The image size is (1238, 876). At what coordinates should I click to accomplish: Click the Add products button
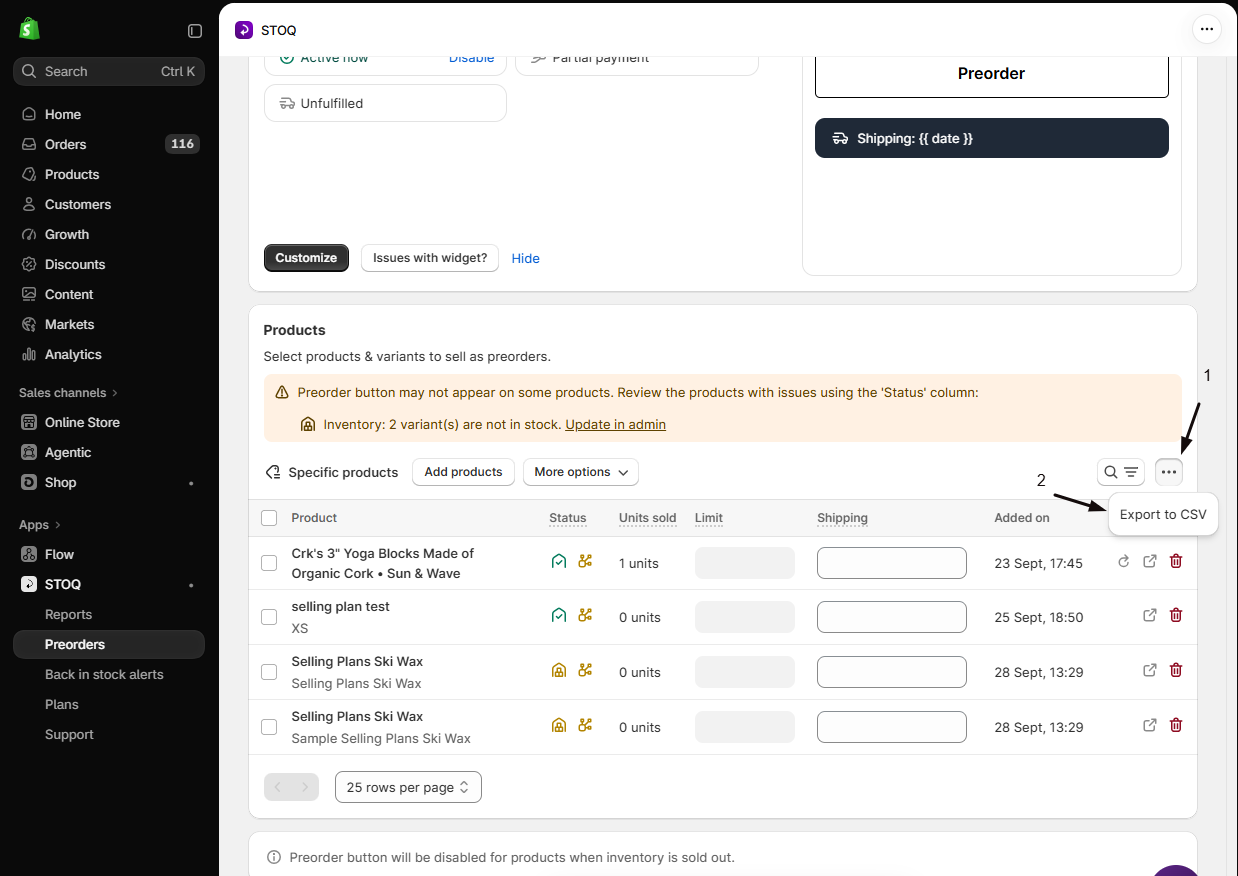[x=463, y=472]
